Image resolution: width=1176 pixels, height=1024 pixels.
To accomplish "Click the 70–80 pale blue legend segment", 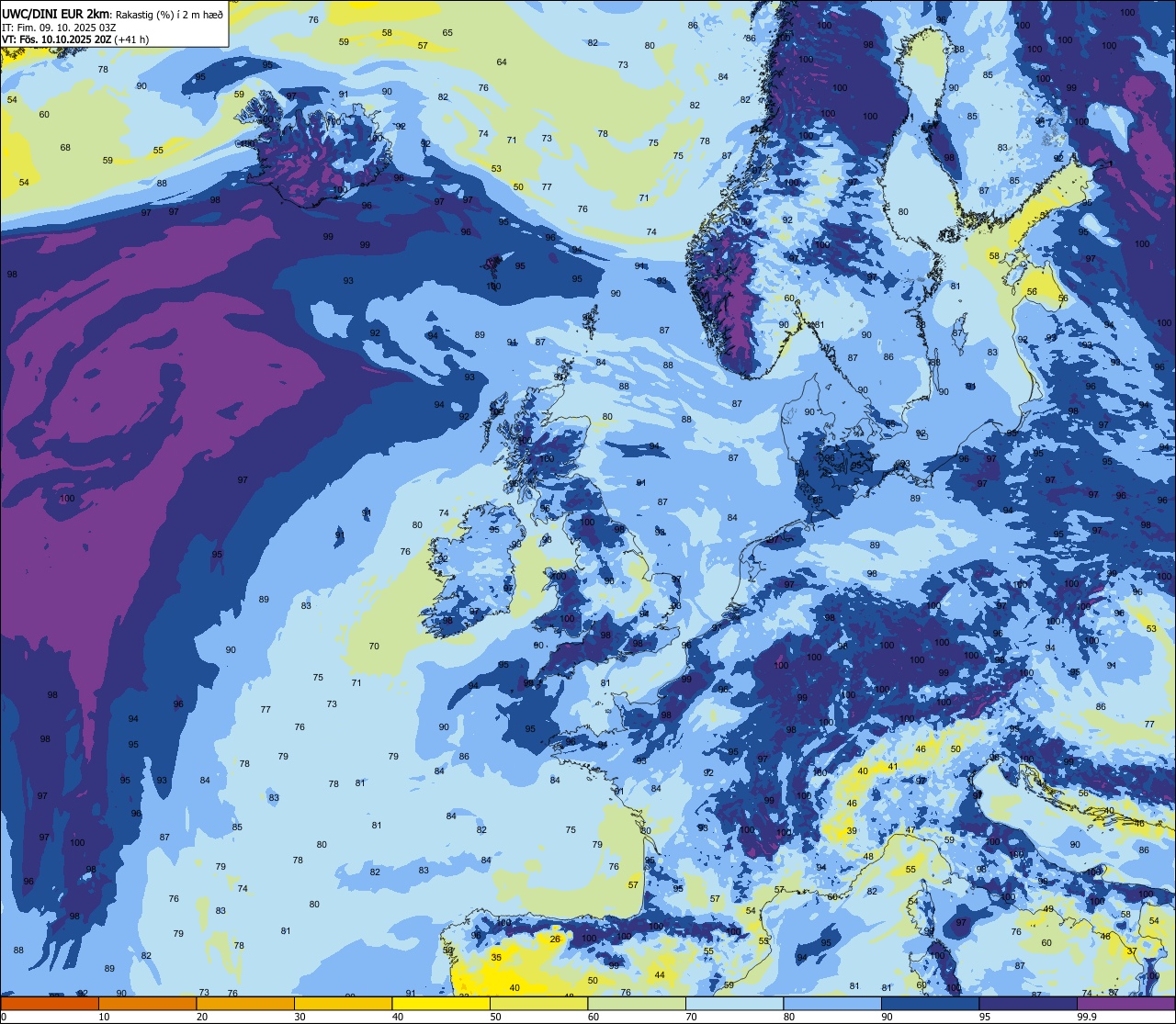I will point(734,1003).
